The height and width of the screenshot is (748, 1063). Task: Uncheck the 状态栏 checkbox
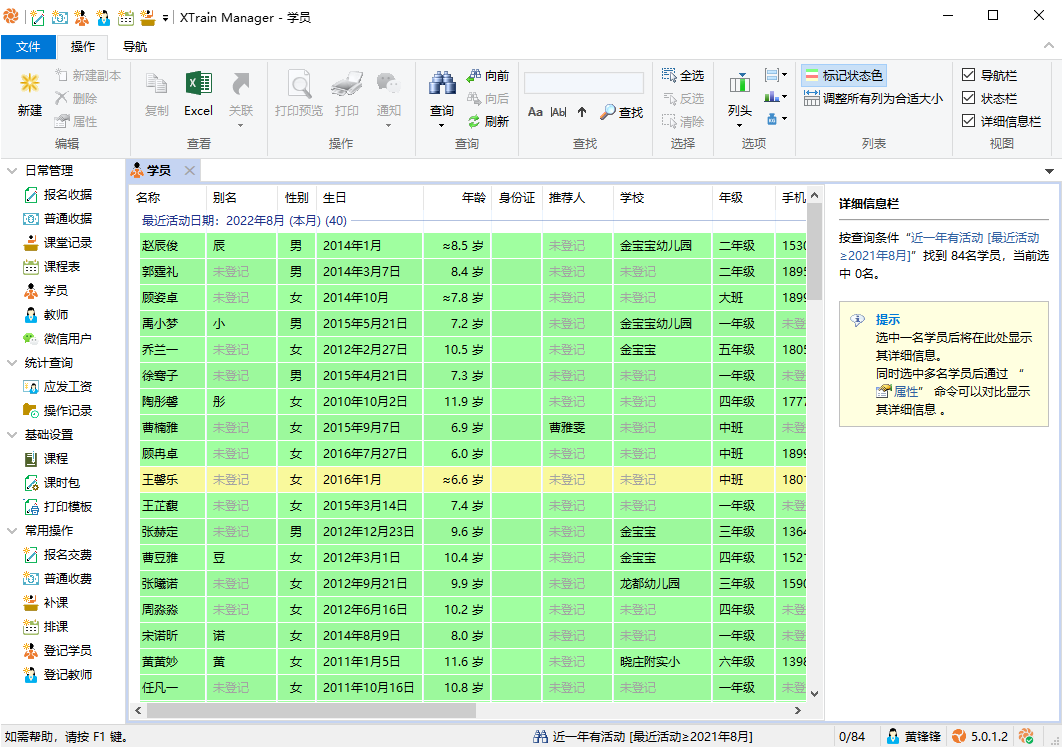(x=968, y=98)
